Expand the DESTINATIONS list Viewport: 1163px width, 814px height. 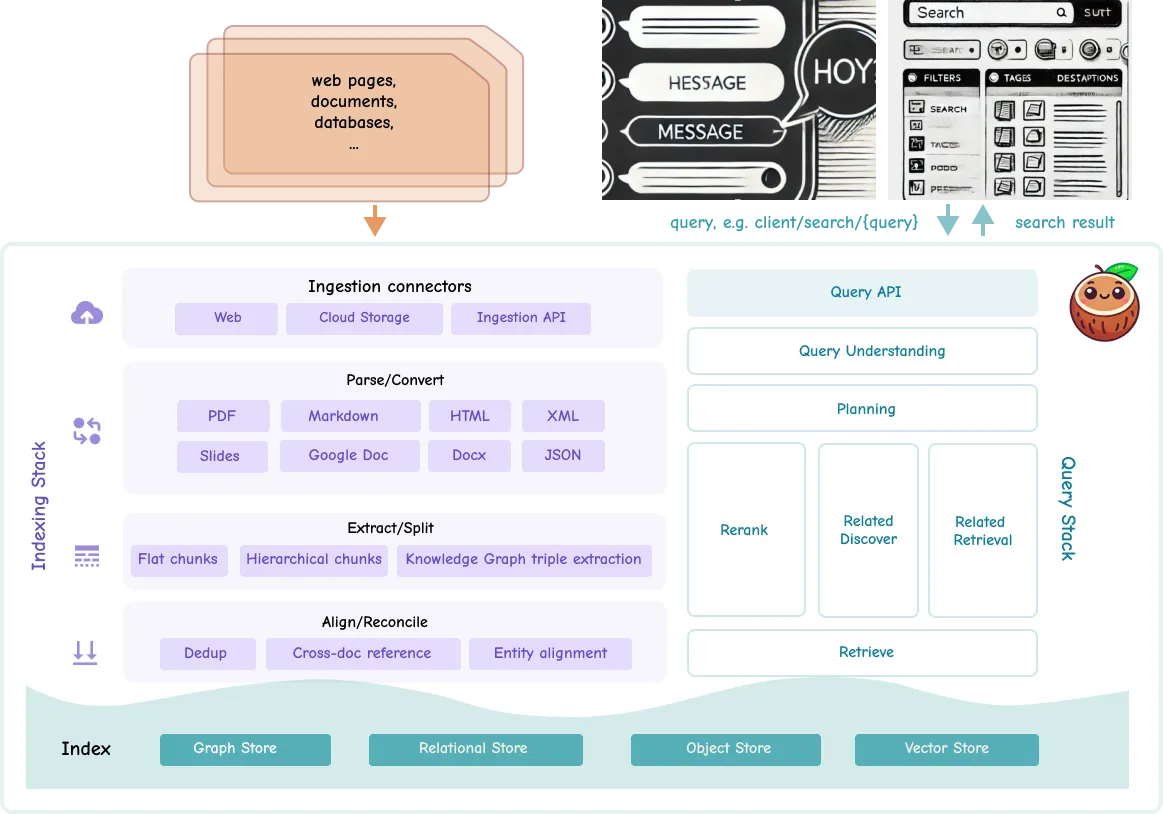pos(1087,78)
